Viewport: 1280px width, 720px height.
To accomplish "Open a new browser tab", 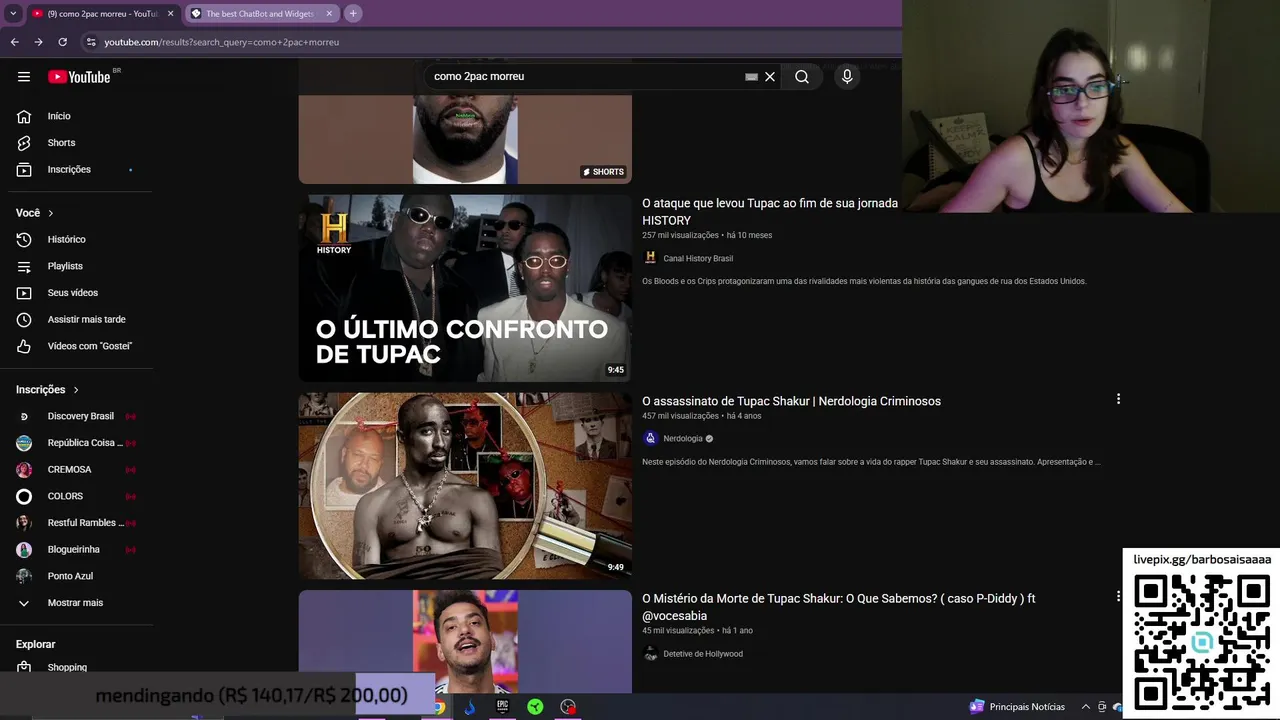I will click(x=353, y=13).
